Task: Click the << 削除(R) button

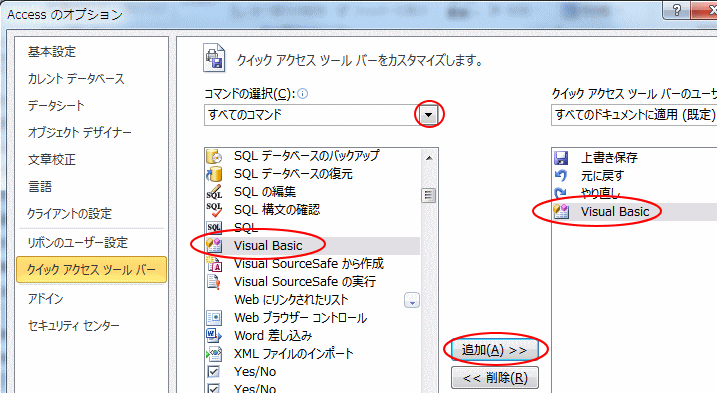Action: [495, 378]
